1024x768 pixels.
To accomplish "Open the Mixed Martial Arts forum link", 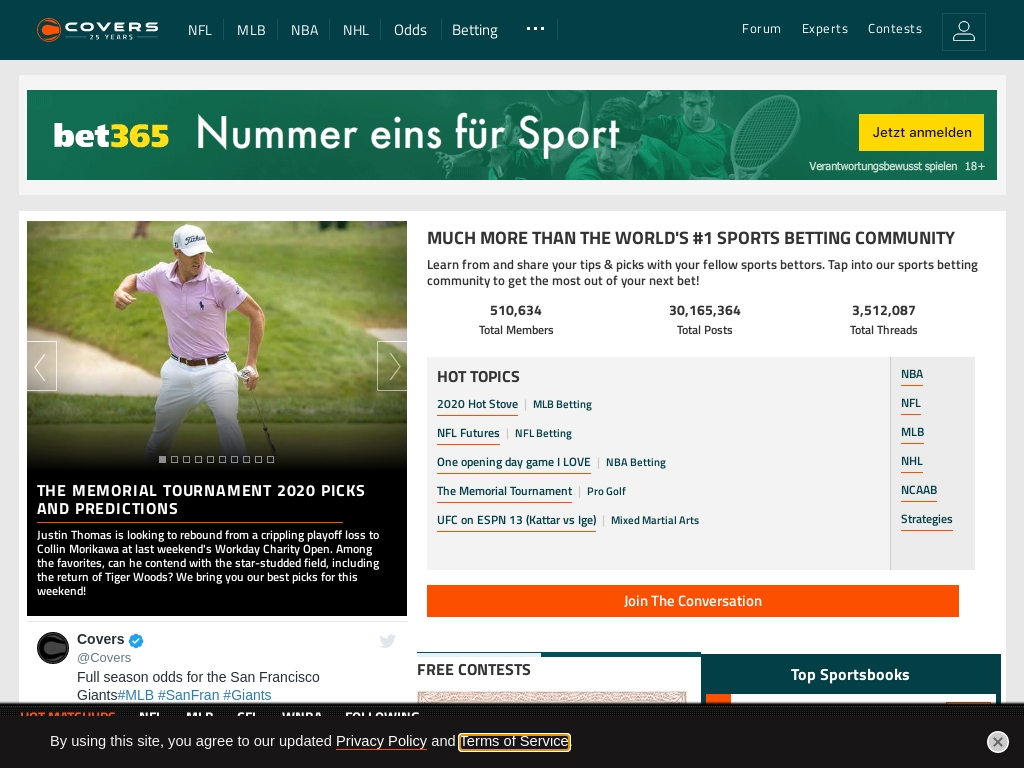I will [x=655, y=520].
